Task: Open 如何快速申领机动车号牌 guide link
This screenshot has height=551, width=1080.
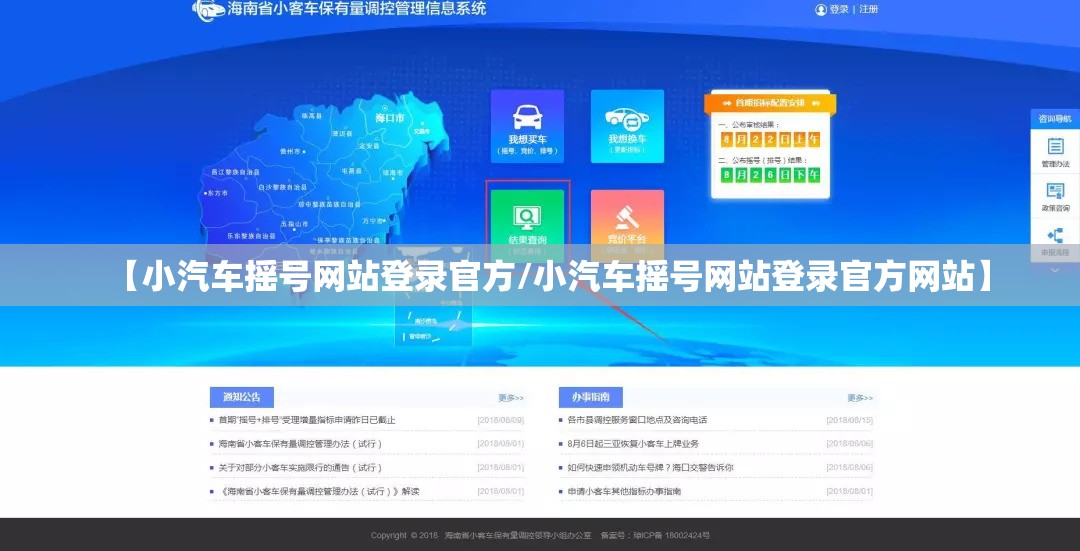Action: point(650,468)
